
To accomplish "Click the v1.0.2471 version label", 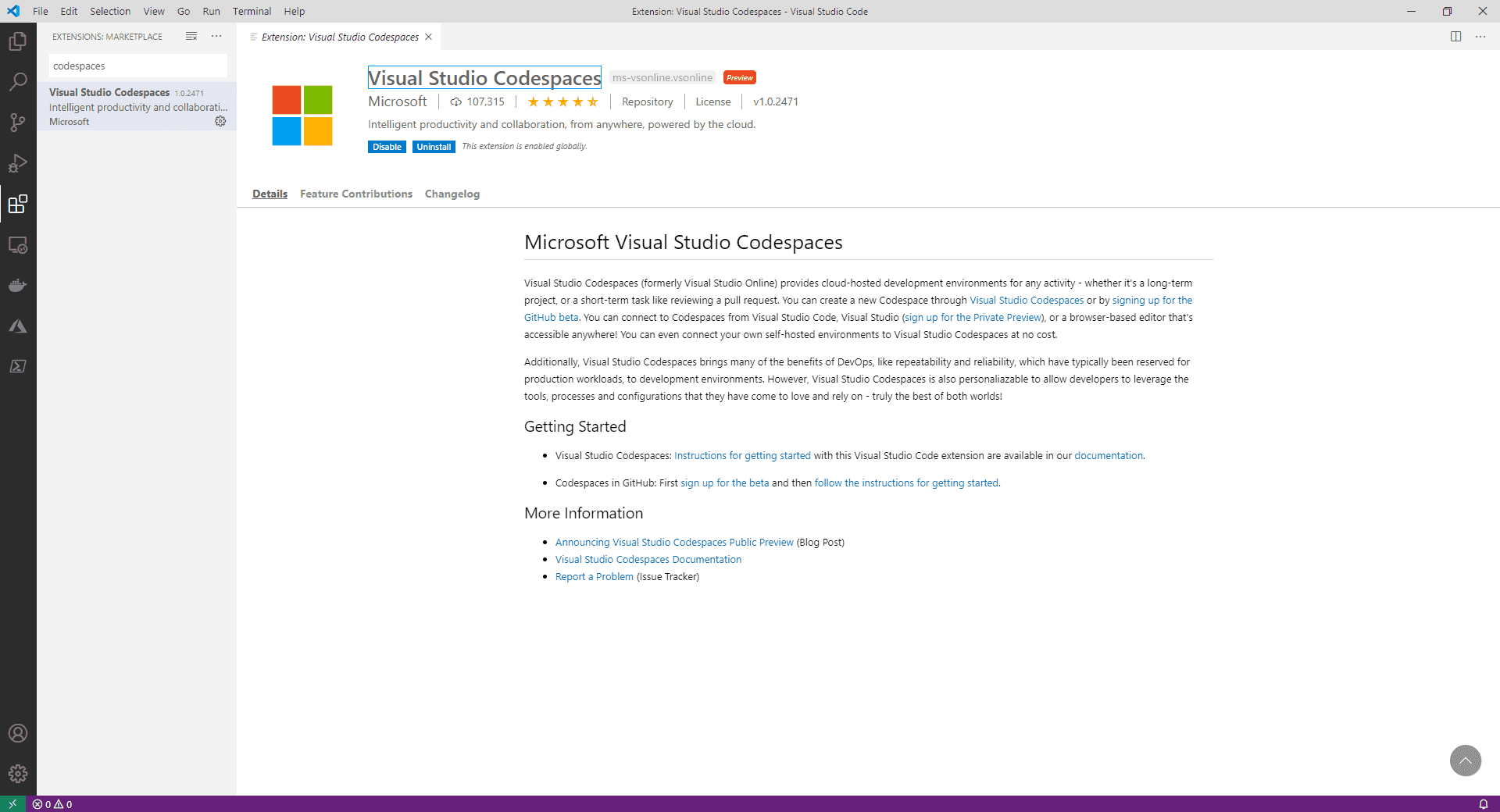I will pyautogui.click(x=776, y=101).
